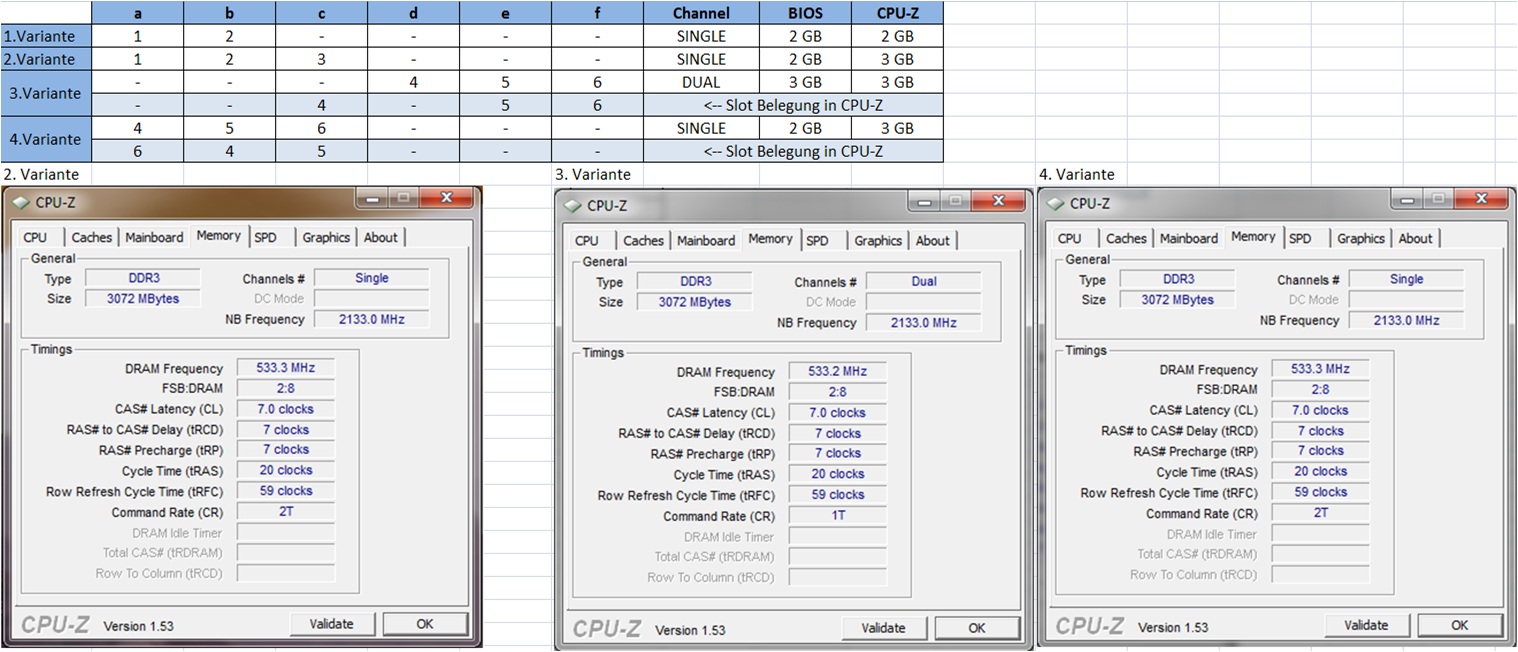
Task: Open Graphics tab in 4. Variante window
Action: (x=1361, y=238)
